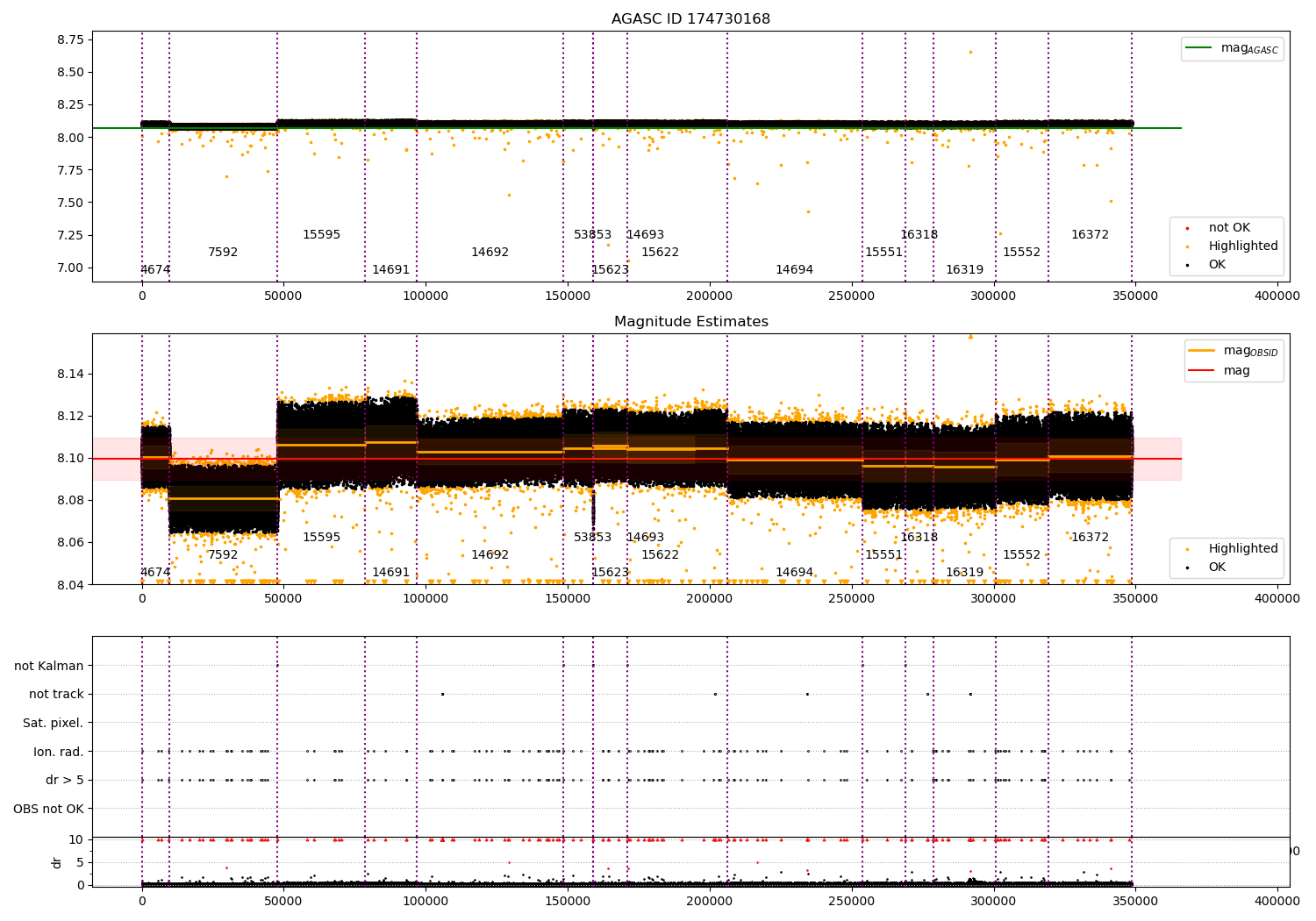Click the 8.75 y-axis tick label

click(70, 39)
